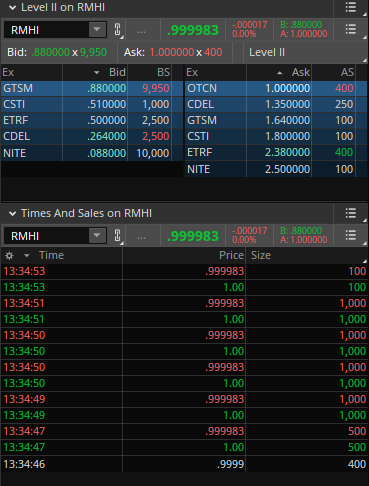Select the 13:34:49 trade at .999983
Viewport: 369px width, 486px height.
184,399
